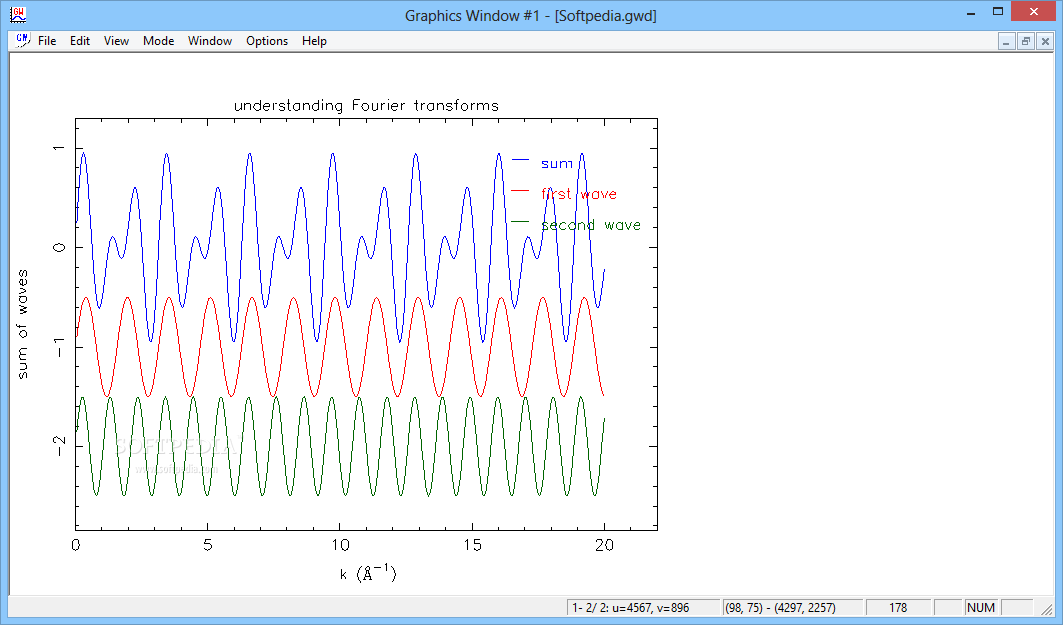
Task: Click the window title 'Graphics Window #1 - [Softpedia.gwd]'
Action: 531,15
